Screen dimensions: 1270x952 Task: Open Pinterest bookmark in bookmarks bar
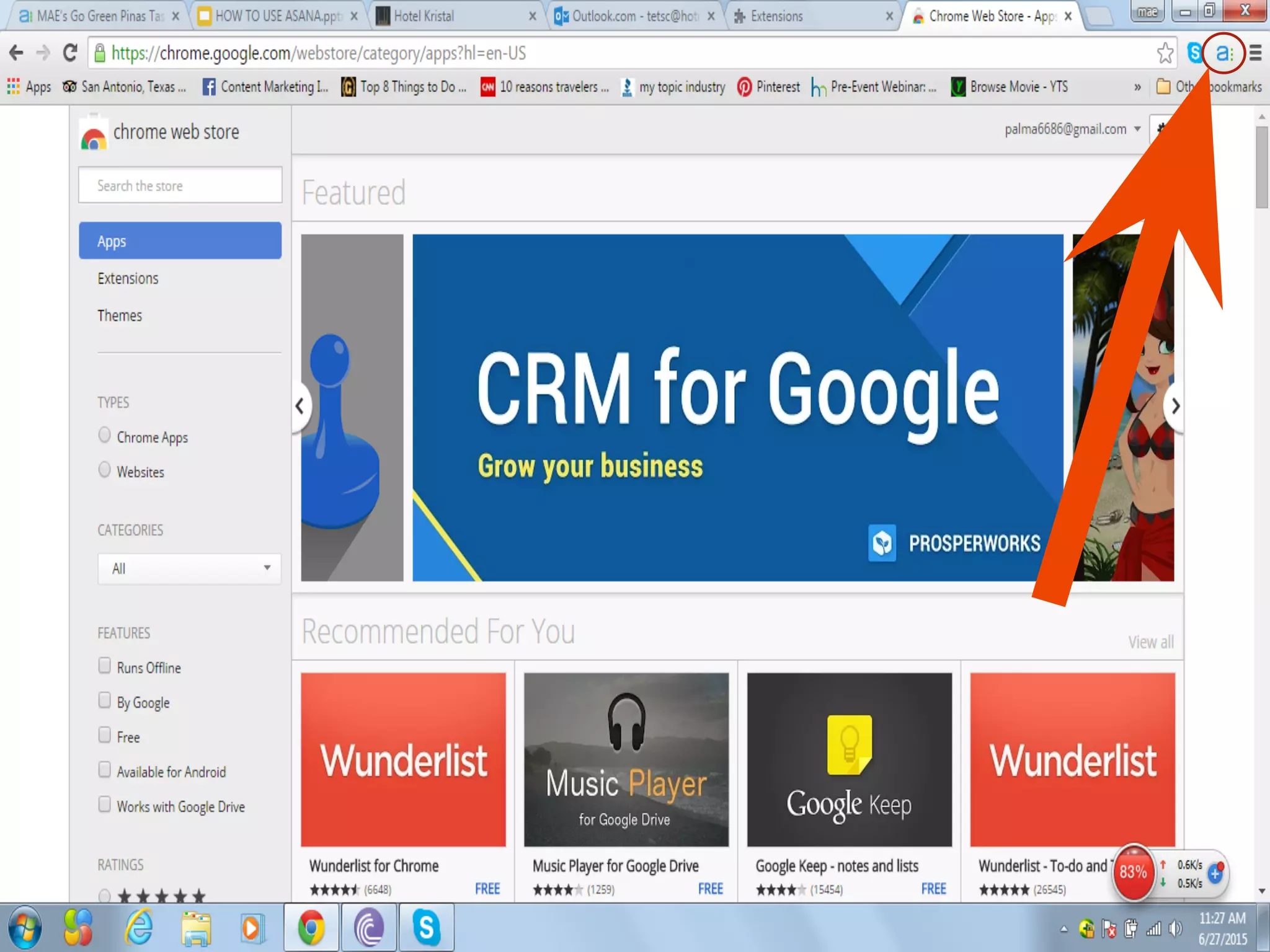pos(768,87)
